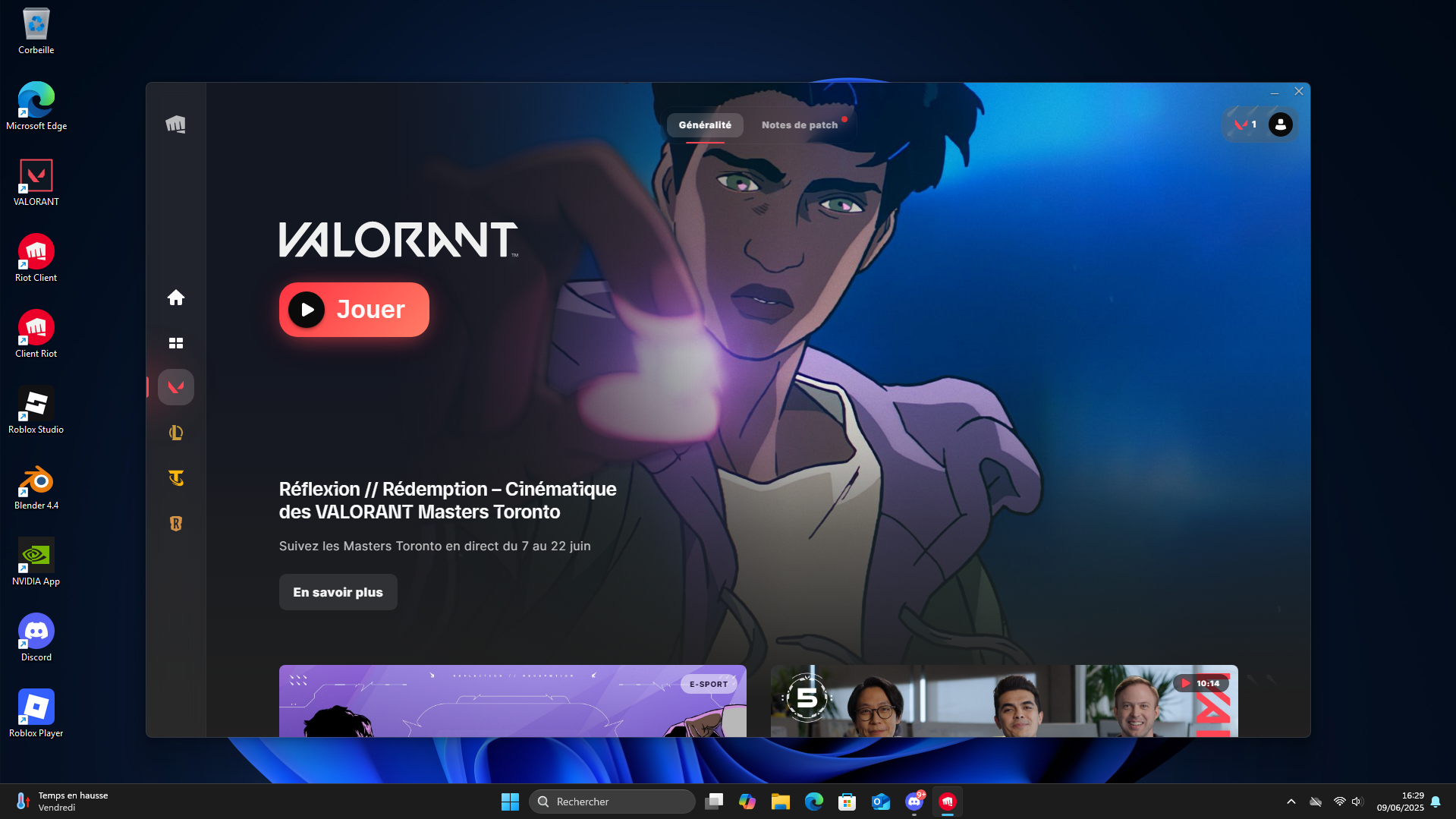Click the volume speaker tray icon

point(1357,802)
